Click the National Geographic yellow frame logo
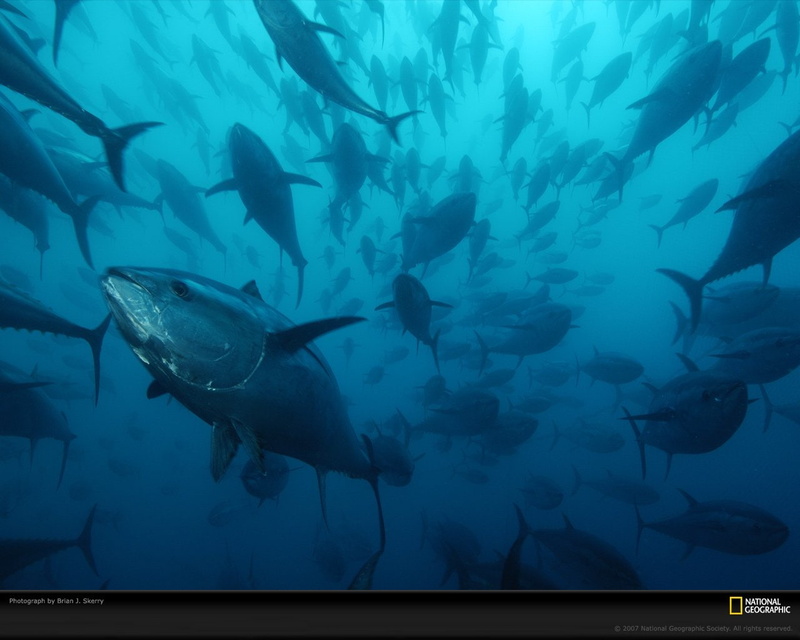The height and width of the screenshot is (640, 800). (735, 606)
